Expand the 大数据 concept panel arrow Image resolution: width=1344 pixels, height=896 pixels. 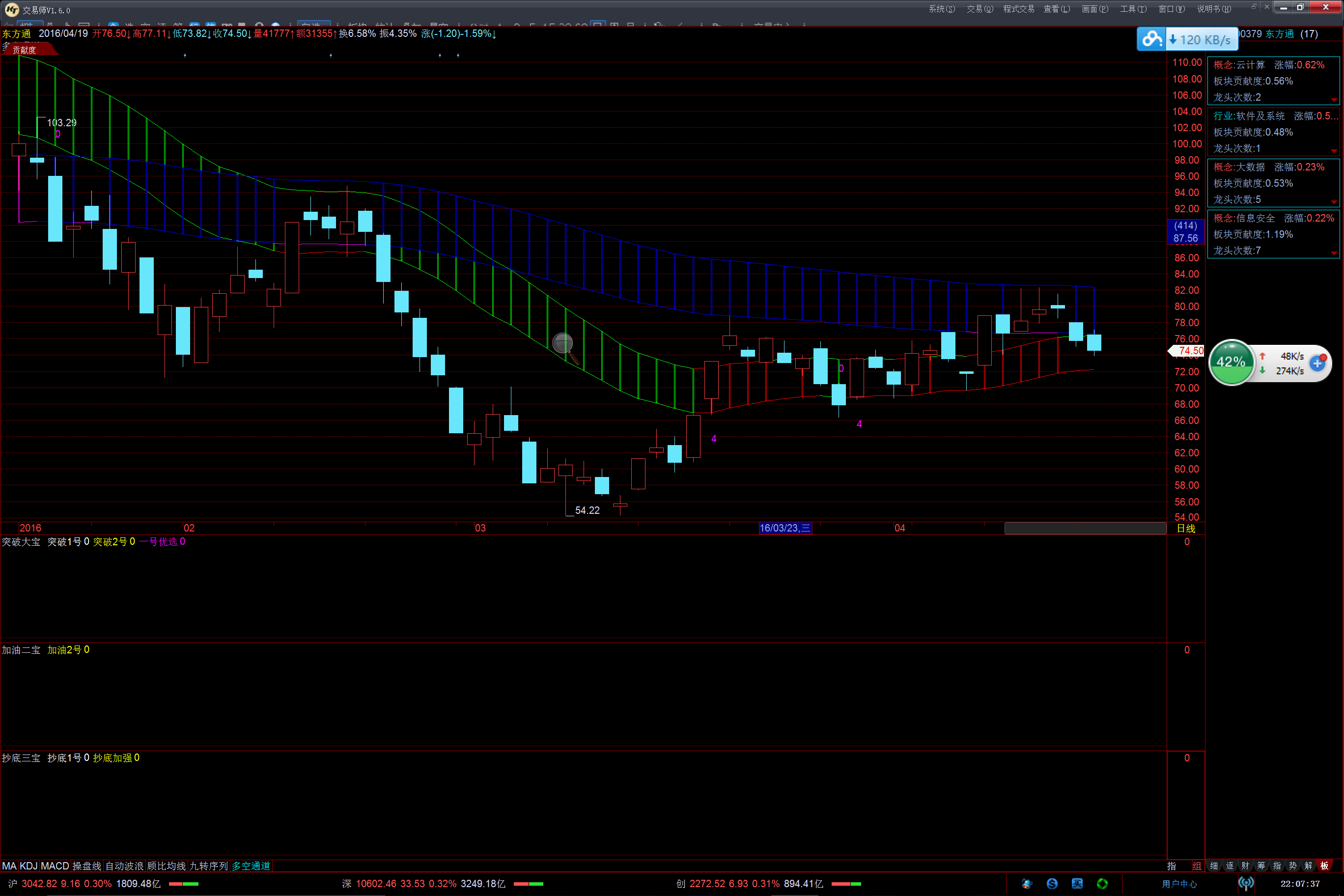point(1334,202)
